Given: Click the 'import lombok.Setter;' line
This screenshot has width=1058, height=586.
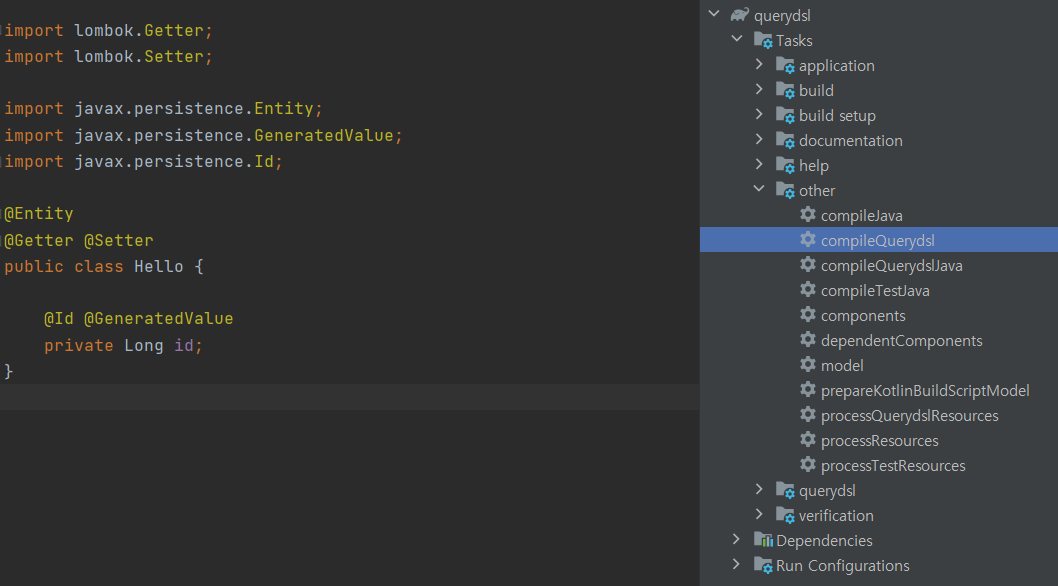Looking at the screenshot, I should click(109, 57).
